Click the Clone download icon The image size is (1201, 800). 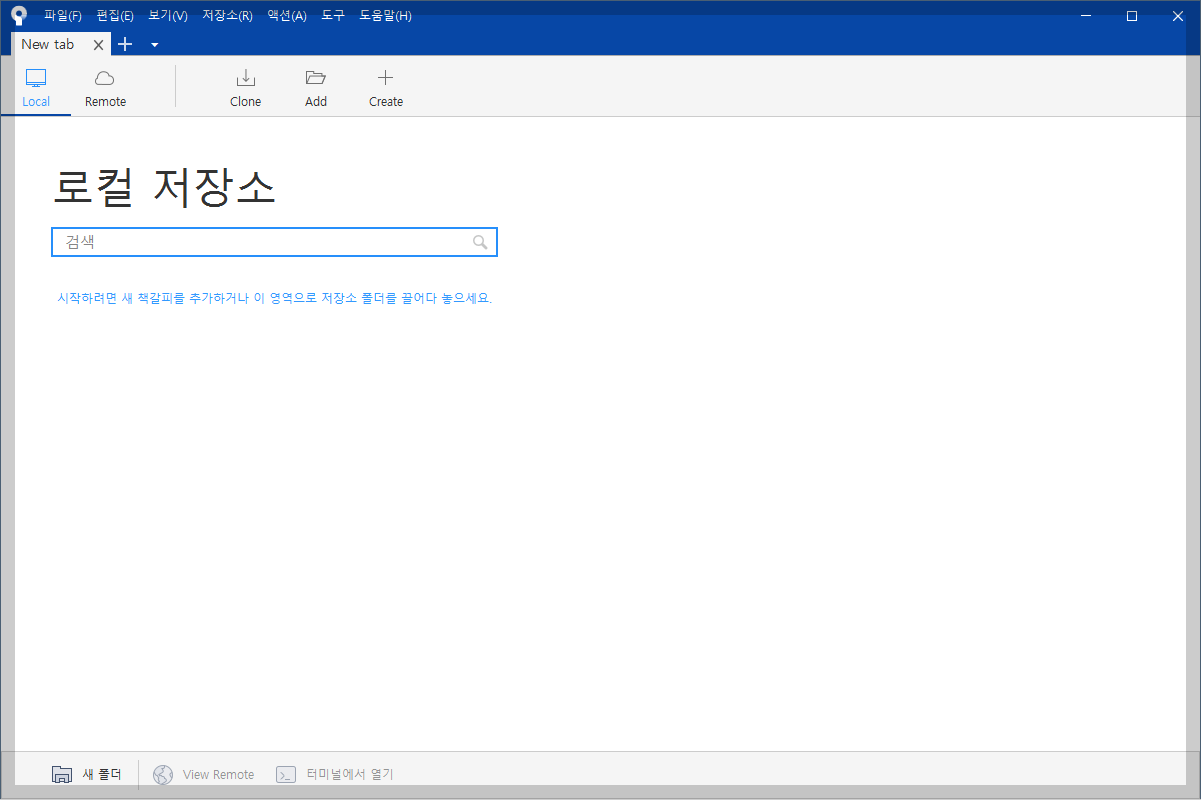(245, 78)
